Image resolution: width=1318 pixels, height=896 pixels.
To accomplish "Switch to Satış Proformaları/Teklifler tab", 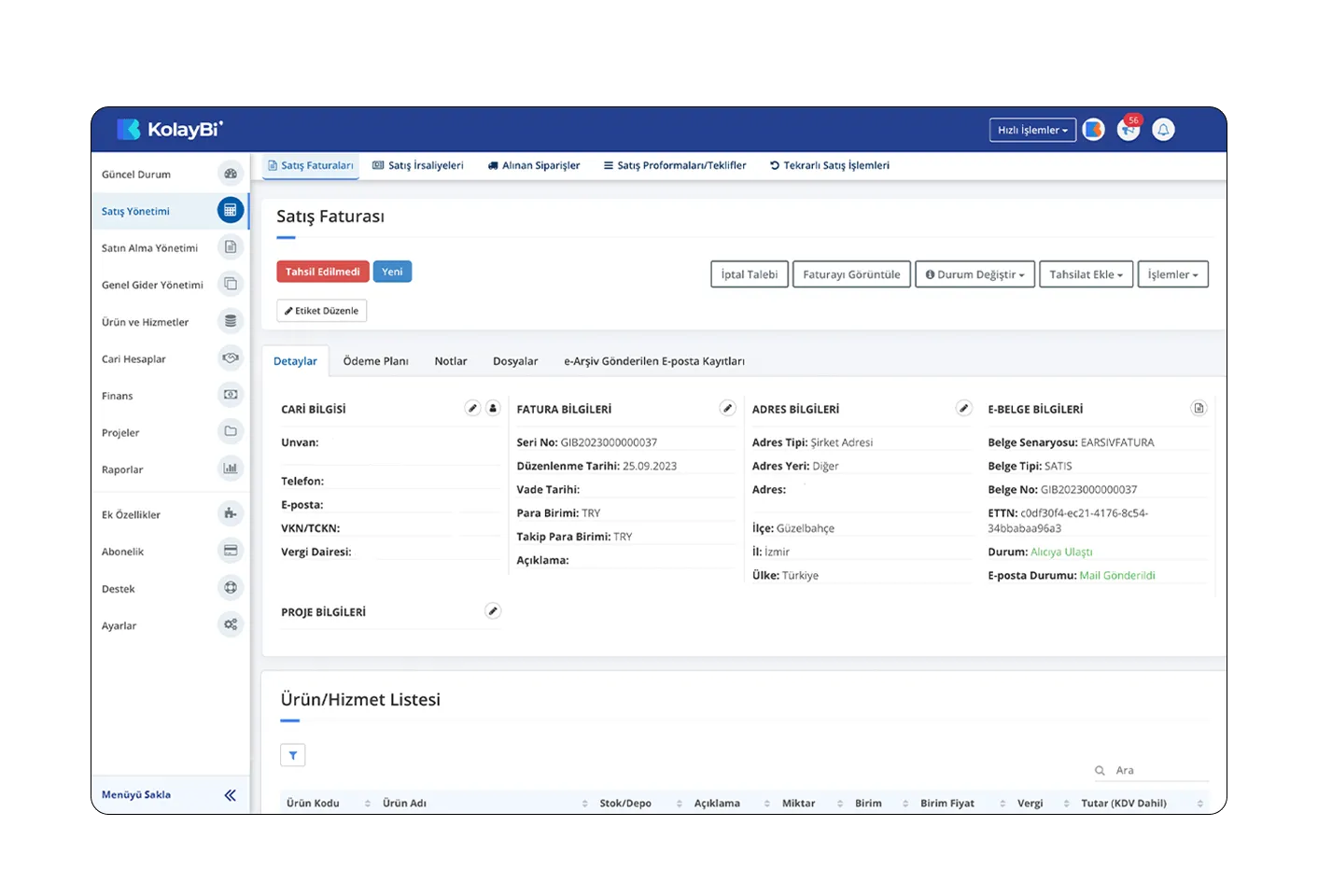I will tap(675, 165).
